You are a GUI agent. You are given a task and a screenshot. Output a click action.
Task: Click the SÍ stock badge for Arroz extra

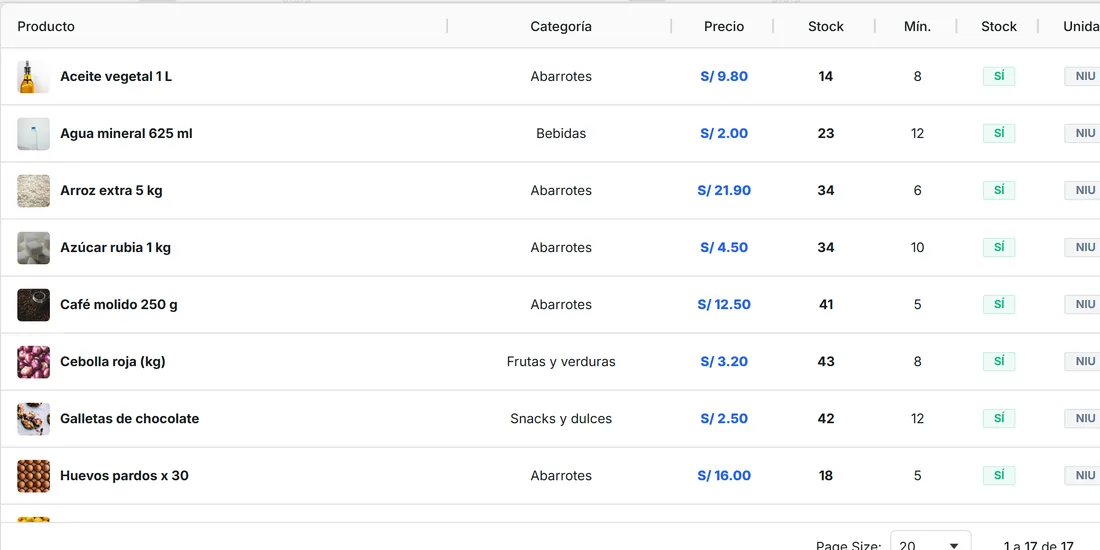tap(999, 190)
